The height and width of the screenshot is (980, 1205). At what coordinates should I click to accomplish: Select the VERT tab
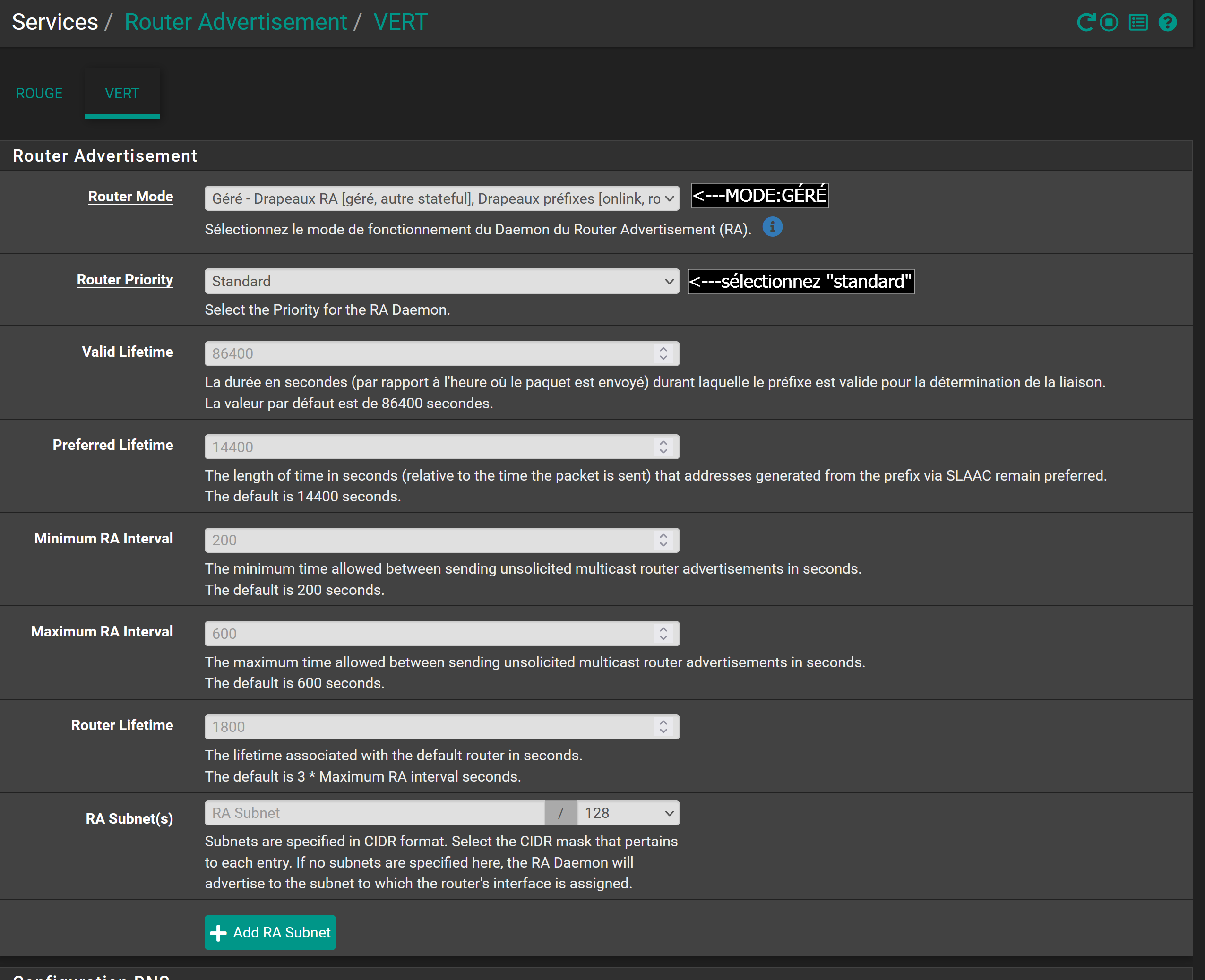pos(122,93)
